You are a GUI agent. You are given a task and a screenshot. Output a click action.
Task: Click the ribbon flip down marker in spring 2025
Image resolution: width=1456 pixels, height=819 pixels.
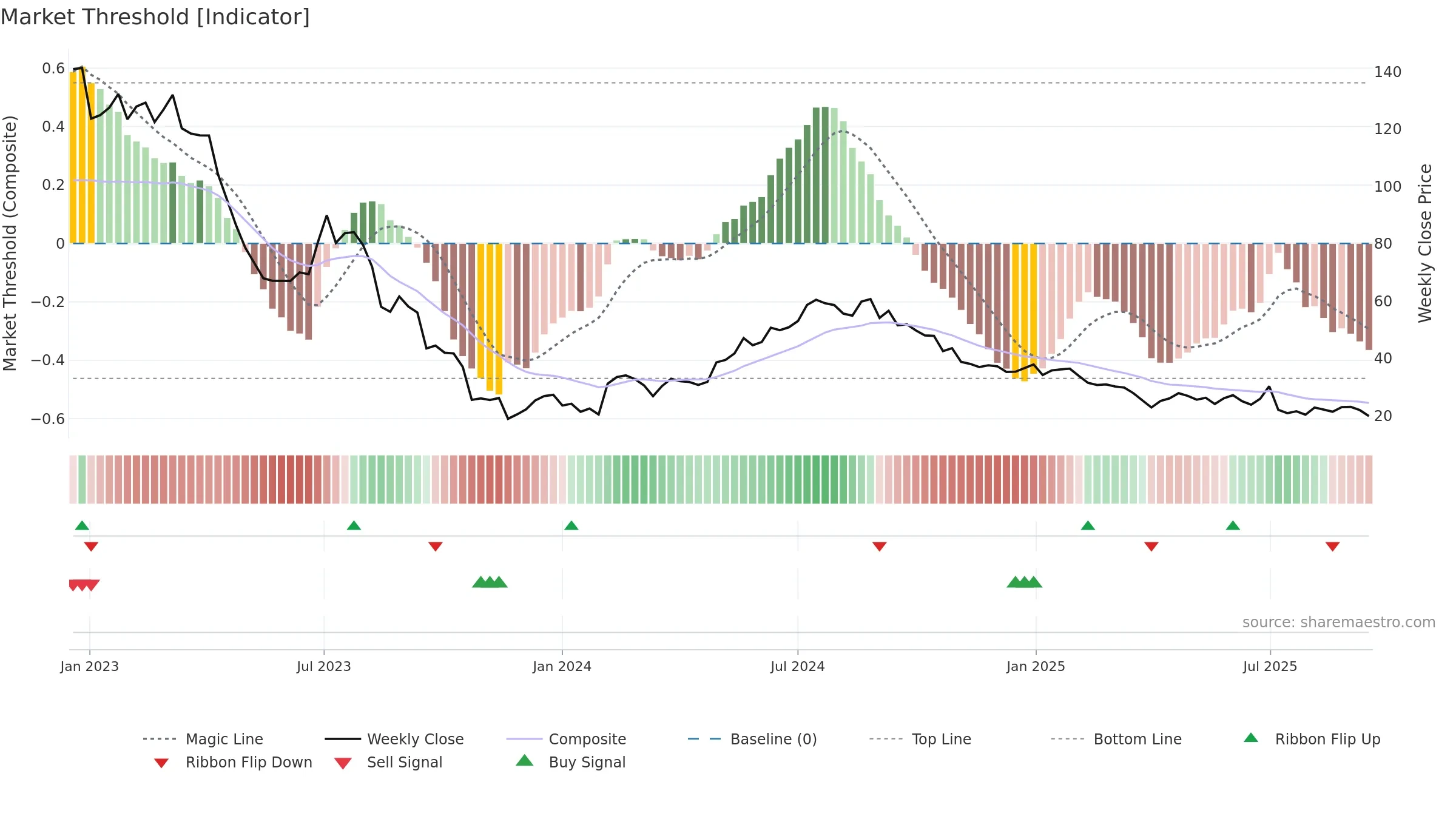[x=1151, y=547]
